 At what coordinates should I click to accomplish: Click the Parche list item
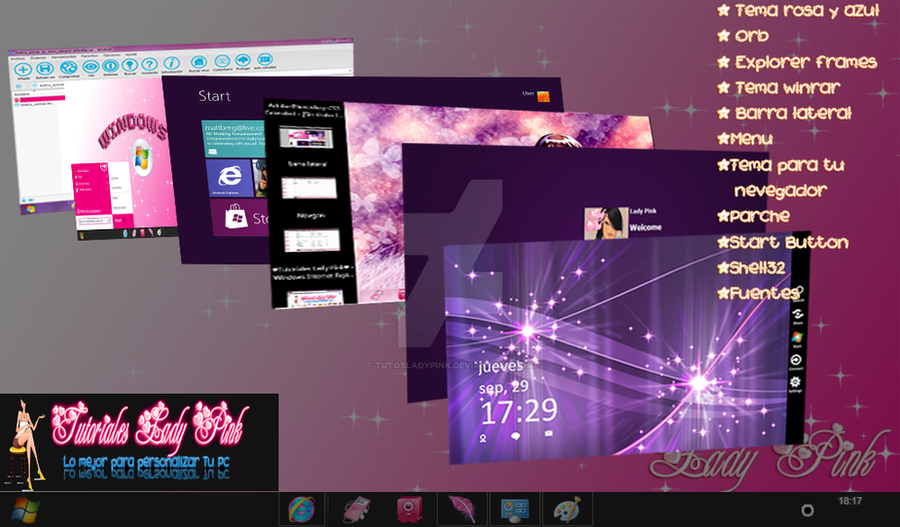pyautogui.click(x=754, y=216)
